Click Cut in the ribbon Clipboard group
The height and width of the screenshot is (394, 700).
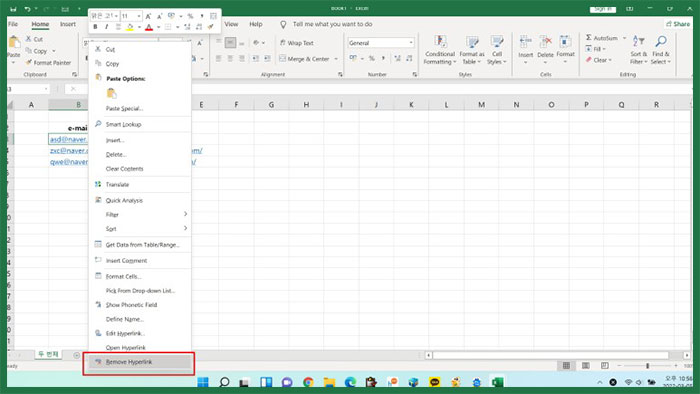tap(34, 39)
